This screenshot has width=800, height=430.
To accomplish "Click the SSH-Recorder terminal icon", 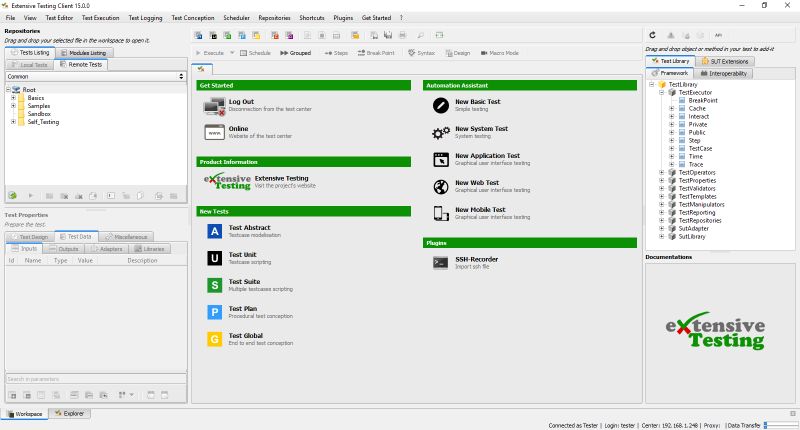I will (441, 262).
